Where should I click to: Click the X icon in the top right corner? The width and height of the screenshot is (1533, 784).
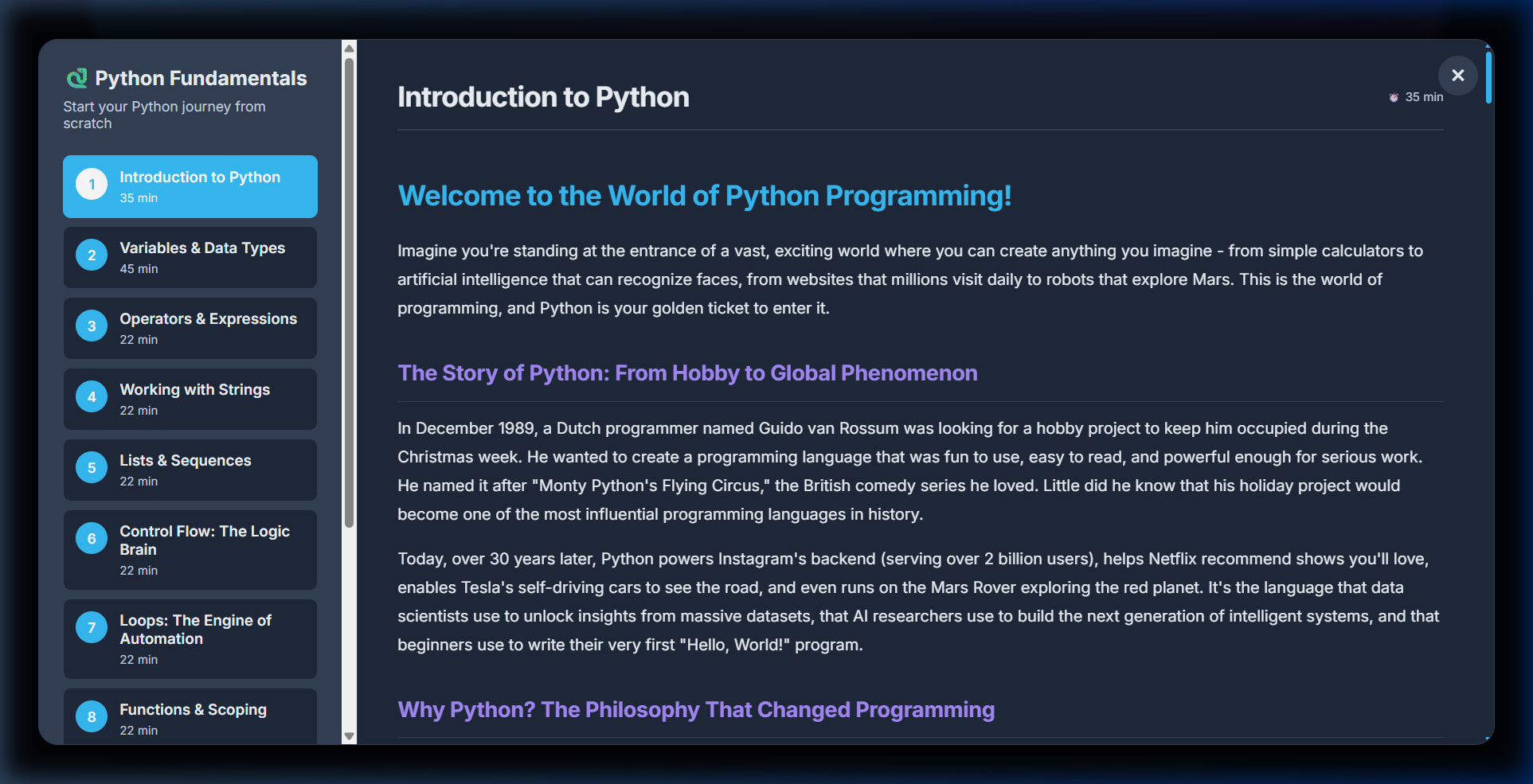(1458, 76)
